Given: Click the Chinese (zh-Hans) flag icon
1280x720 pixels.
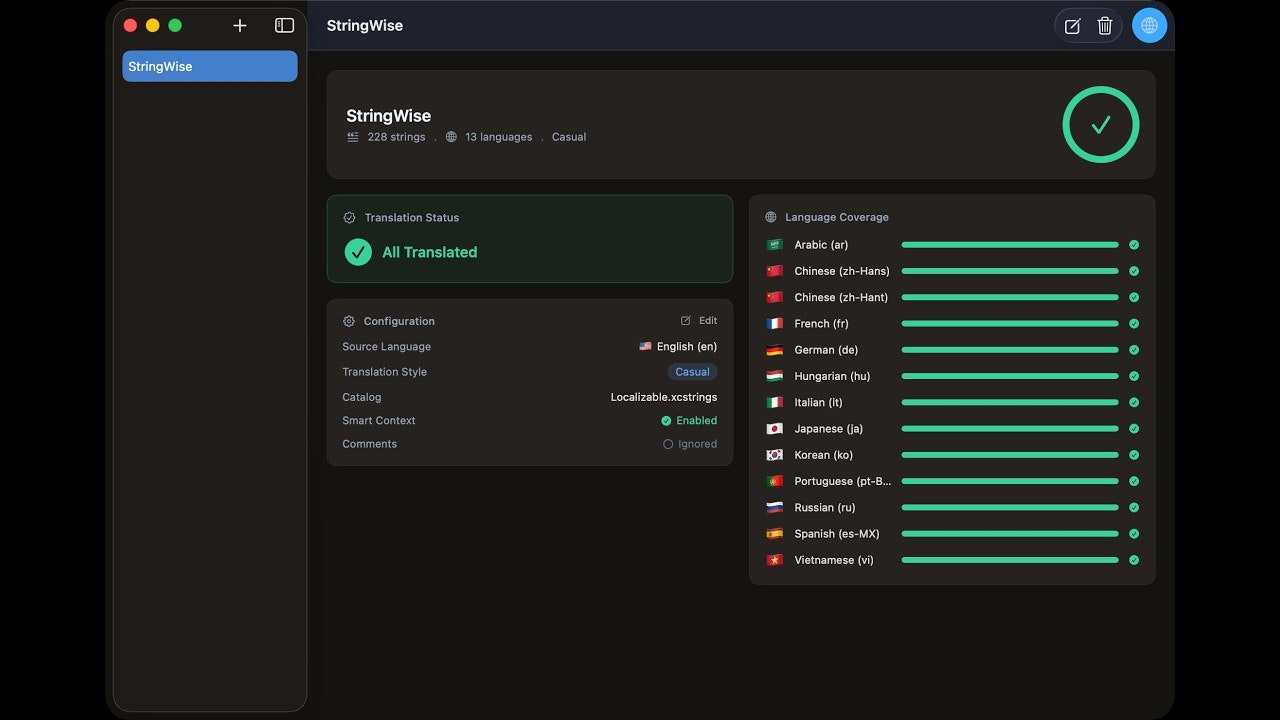Looking at the screenshot, I should (x=774, y=271).
